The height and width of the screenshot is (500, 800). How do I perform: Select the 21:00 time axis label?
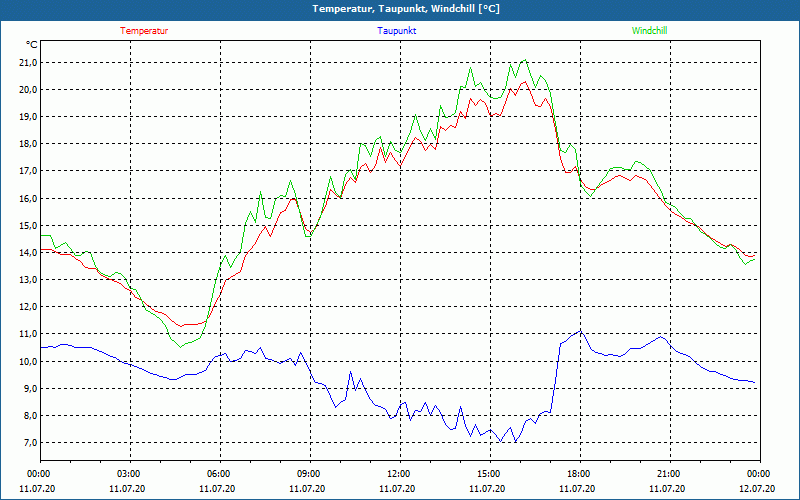[669, 474]
